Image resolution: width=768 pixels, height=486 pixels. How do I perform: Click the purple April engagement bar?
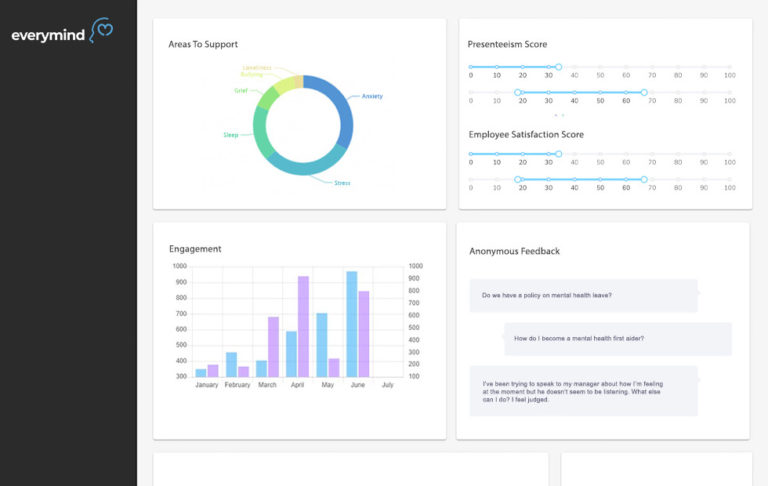(x=303, y=326)
